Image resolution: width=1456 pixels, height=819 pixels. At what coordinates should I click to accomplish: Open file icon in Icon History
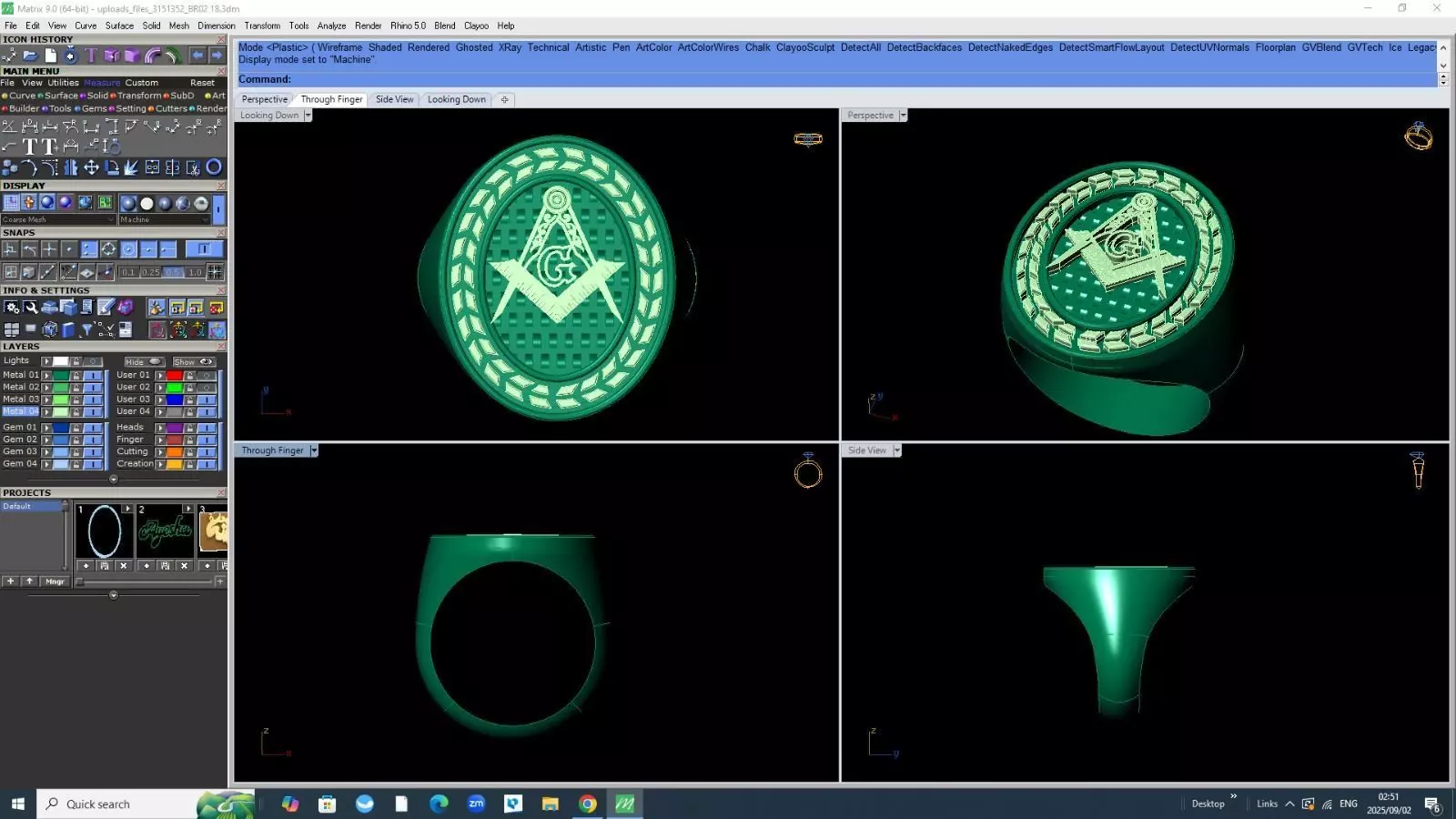click(30, 56)
